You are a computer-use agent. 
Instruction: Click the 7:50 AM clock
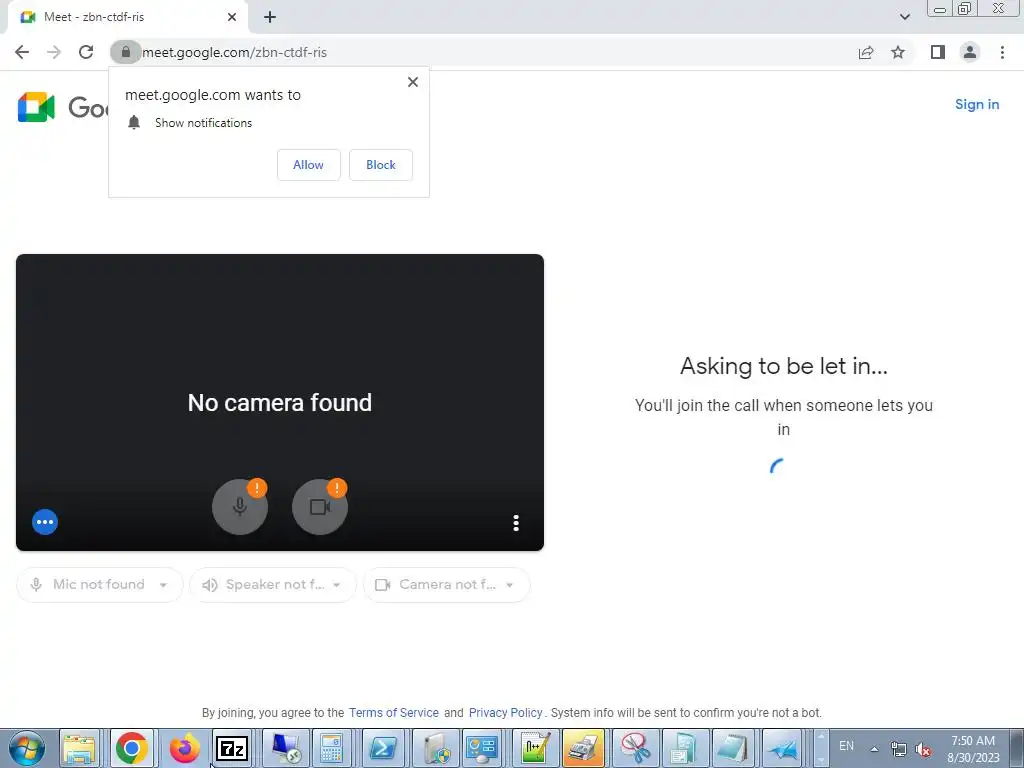point(973,741)
